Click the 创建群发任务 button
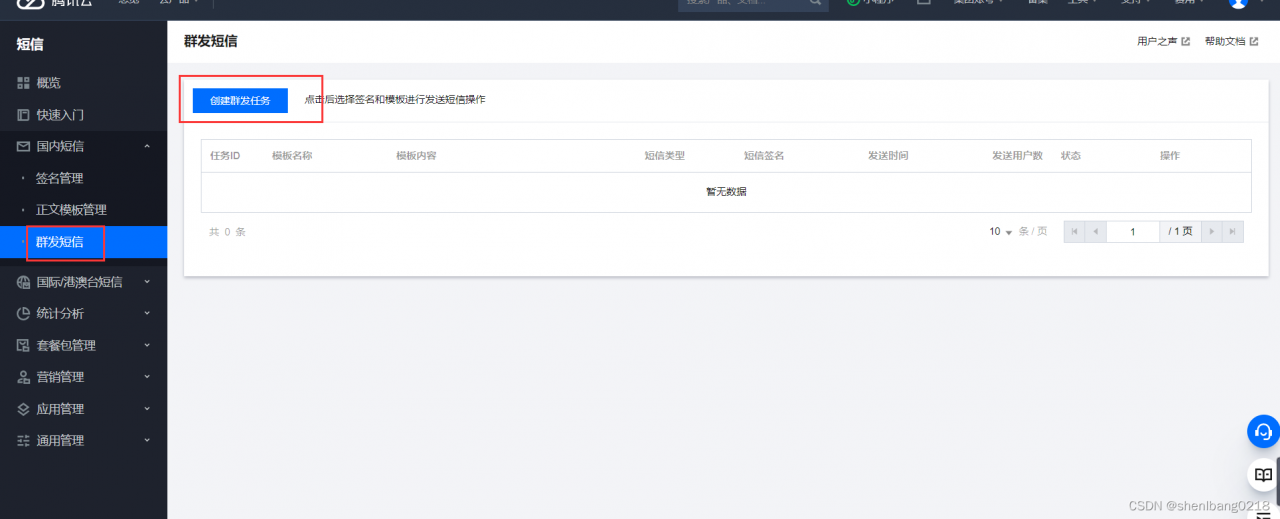 pos(240,100)
